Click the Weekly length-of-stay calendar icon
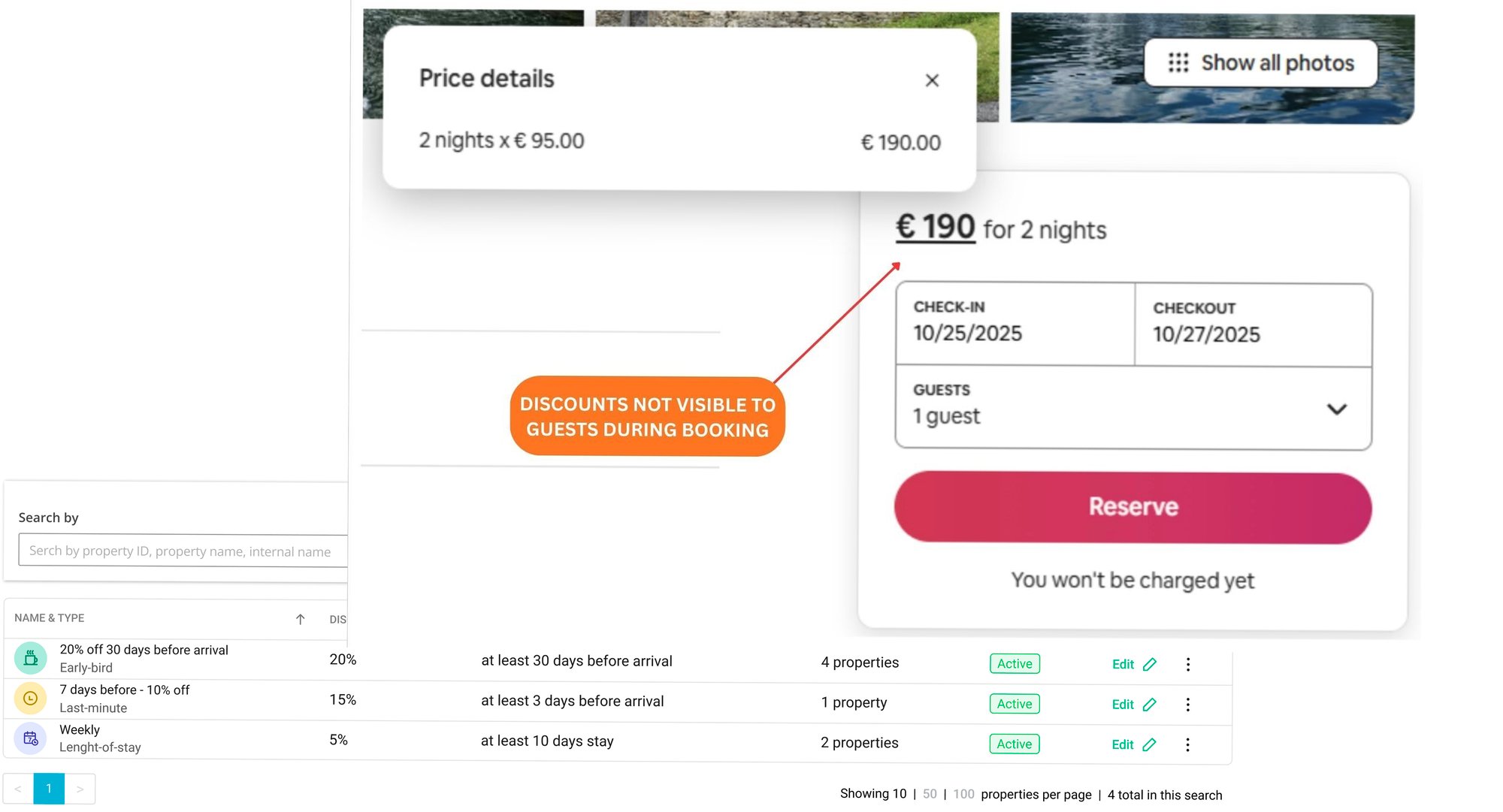 pos(31,738)
